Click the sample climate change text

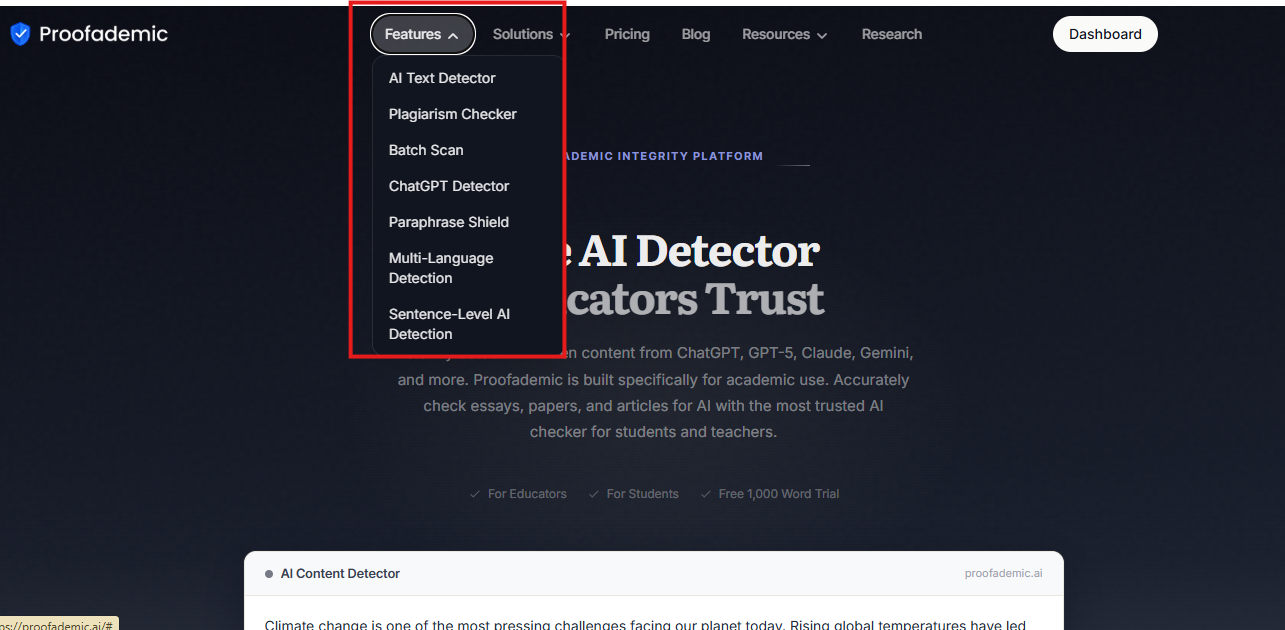(x=645, y=623)
